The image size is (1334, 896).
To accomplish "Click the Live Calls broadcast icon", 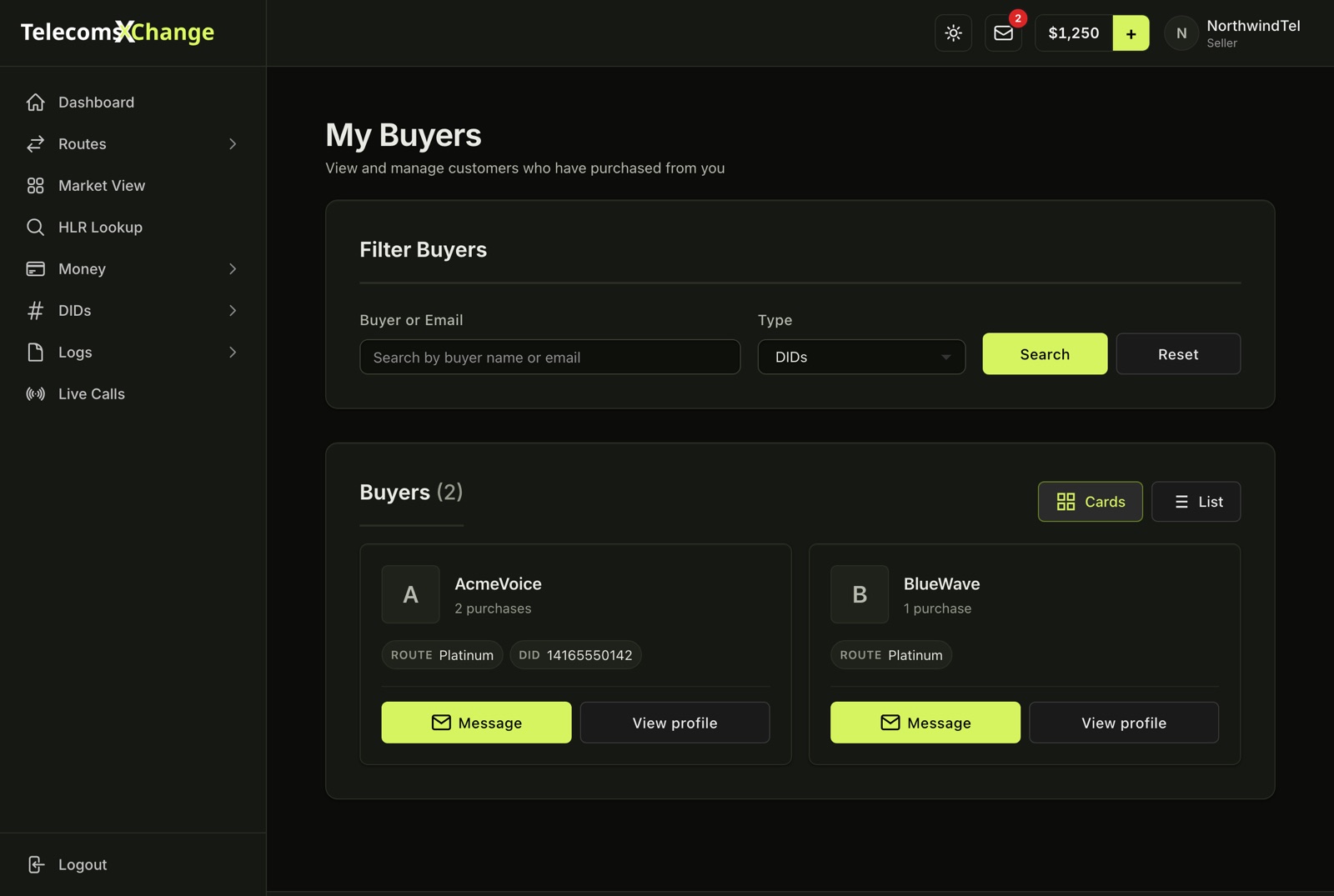I will pyautogui.click(x=35, y=394).
